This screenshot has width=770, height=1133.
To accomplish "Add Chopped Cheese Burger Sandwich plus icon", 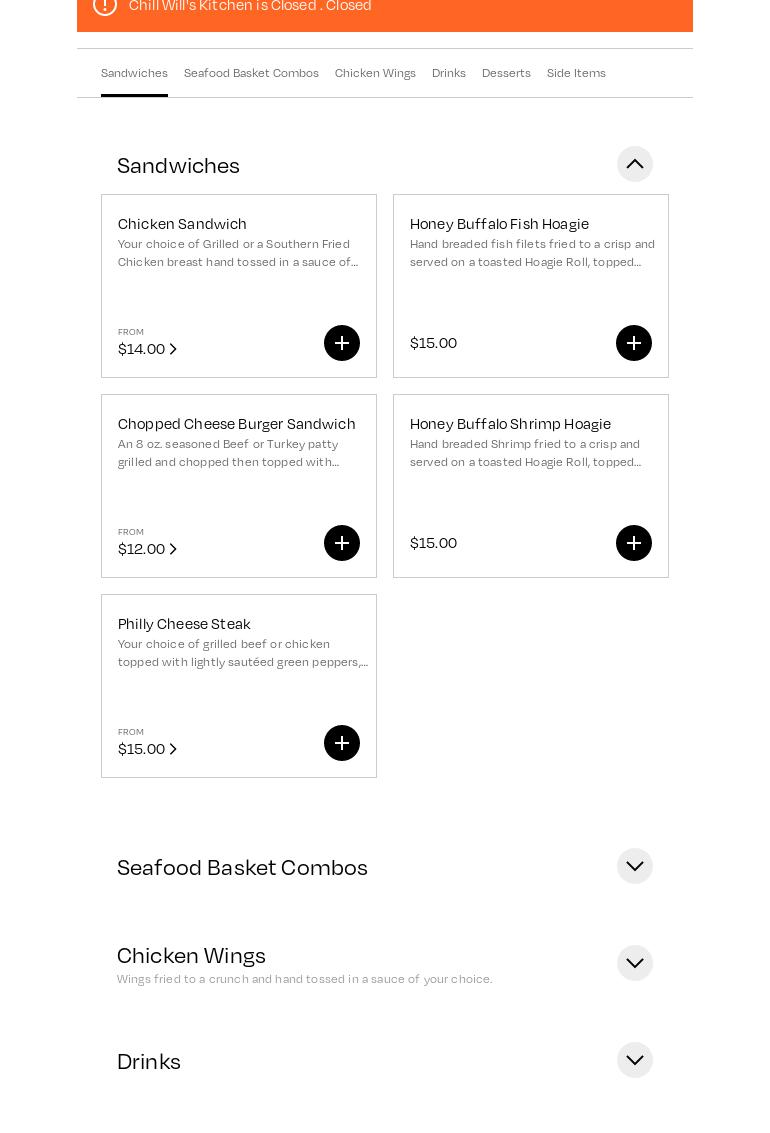I will [342, 543].
